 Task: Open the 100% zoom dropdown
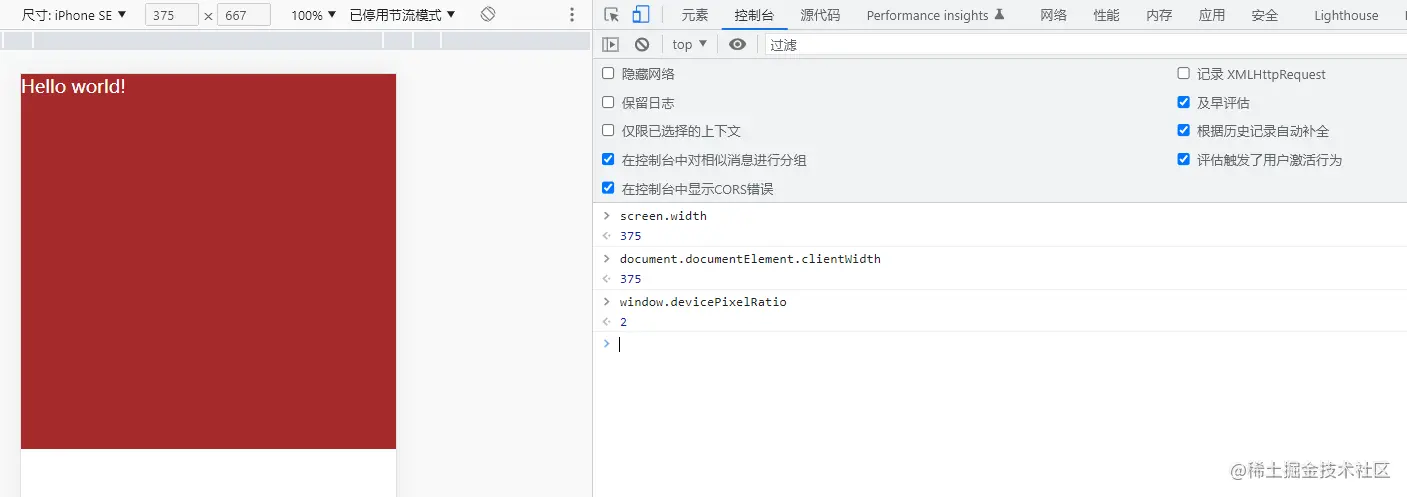point(313,15)
